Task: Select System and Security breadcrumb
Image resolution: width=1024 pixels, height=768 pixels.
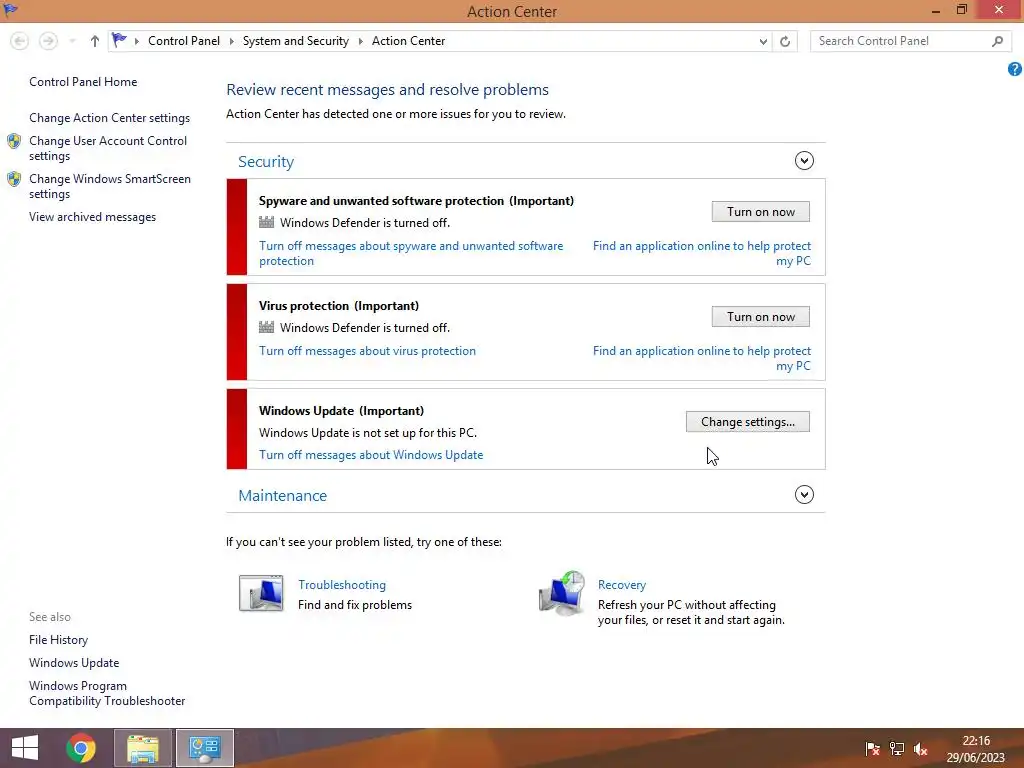Action: (295, 40)
